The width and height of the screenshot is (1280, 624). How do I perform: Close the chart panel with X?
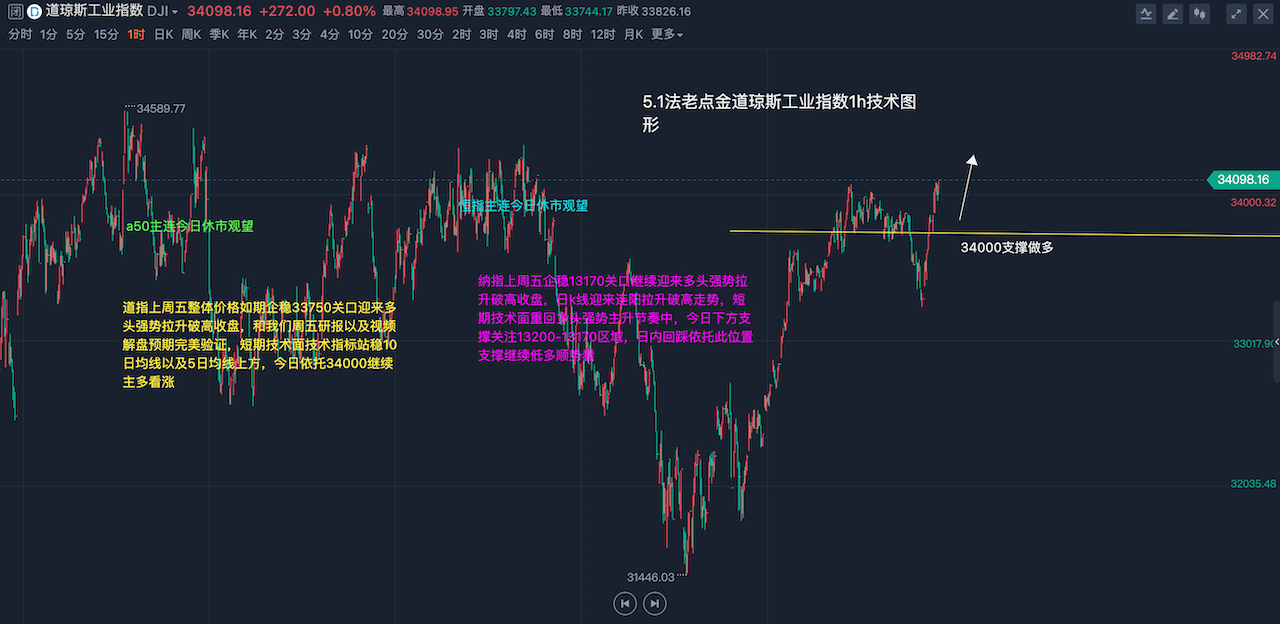point(1263,13)
